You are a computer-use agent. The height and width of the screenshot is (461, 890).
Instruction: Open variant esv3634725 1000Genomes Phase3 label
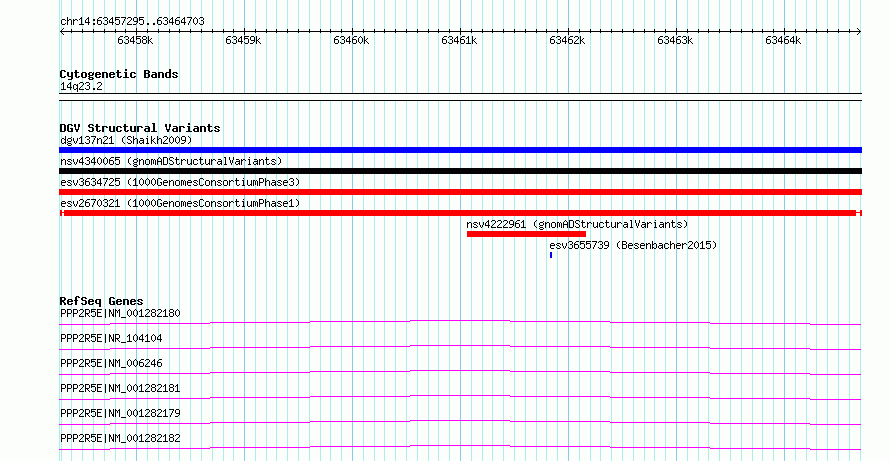tap(180, 182)
